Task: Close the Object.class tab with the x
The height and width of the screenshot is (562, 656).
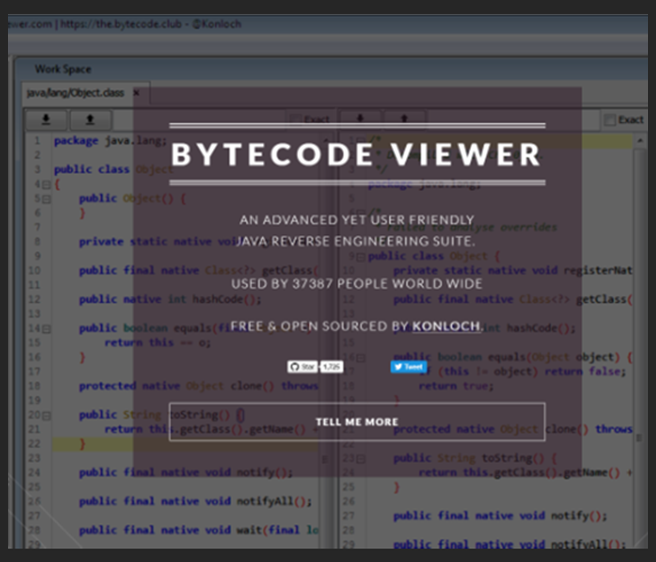Action: pyautogui.click(x=136, y=93)
